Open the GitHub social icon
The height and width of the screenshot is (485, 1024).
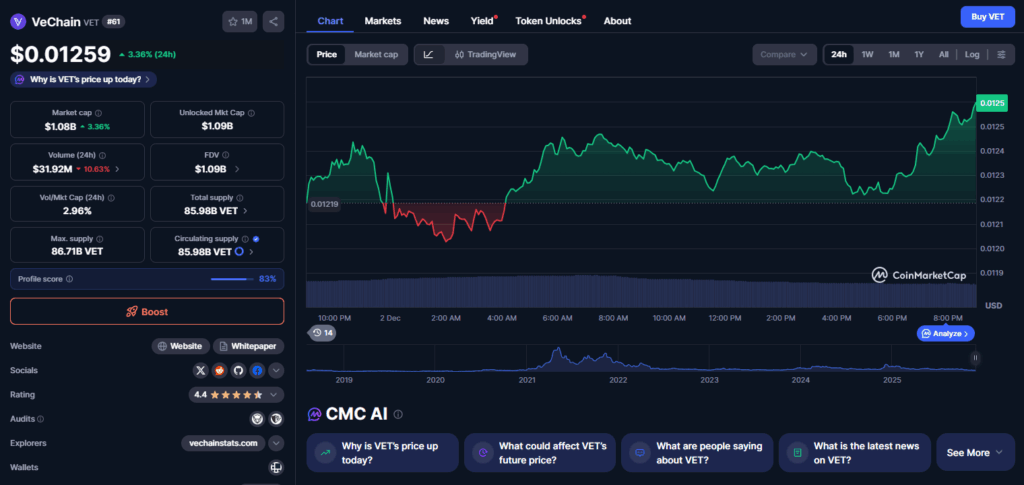click(238, 370)
